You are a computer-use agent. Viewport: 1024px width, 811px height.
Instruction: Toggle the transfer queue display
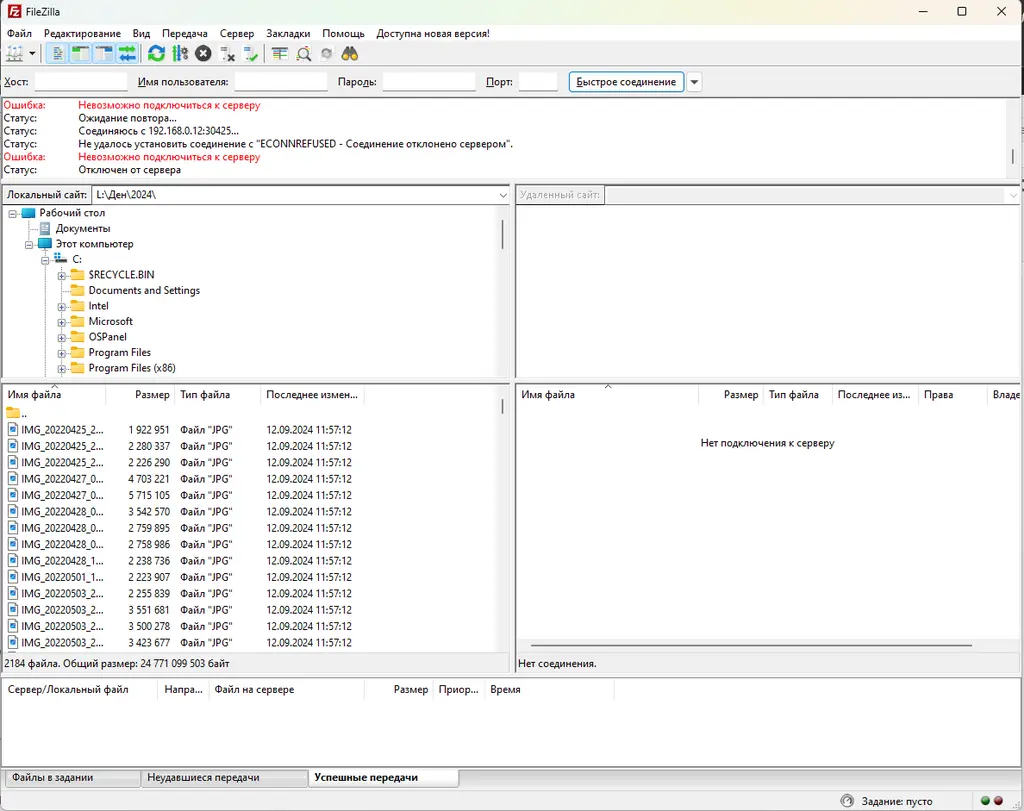pyautogui.click(x=127, y=54)
